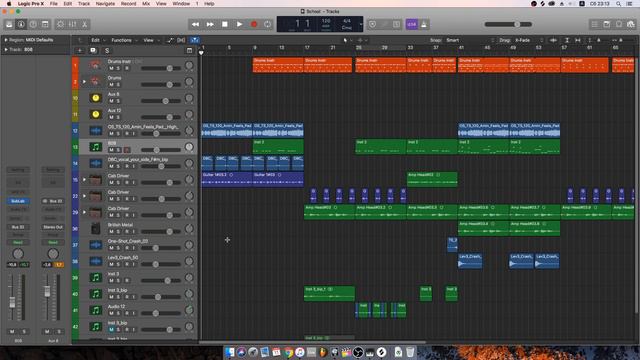Open the Track menu

point(84,4)
